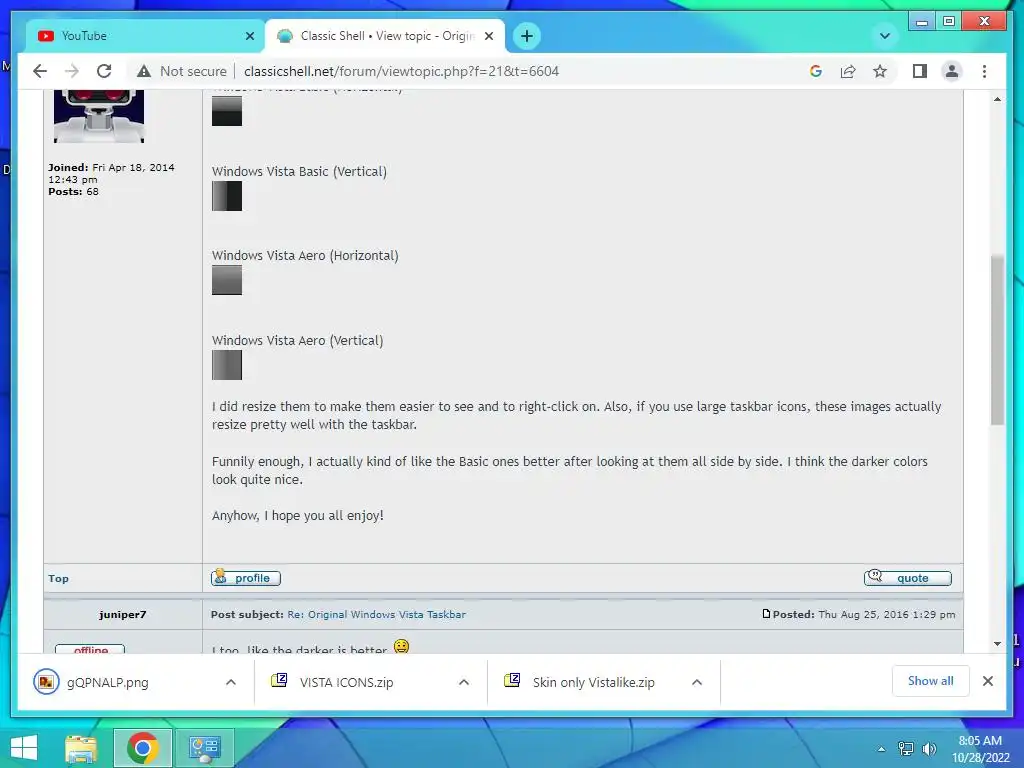The width and height of the screenshot is (1024, 768).
Task: Click the Windows Vista Aero (Vertical) image
Action: (227, 365)
